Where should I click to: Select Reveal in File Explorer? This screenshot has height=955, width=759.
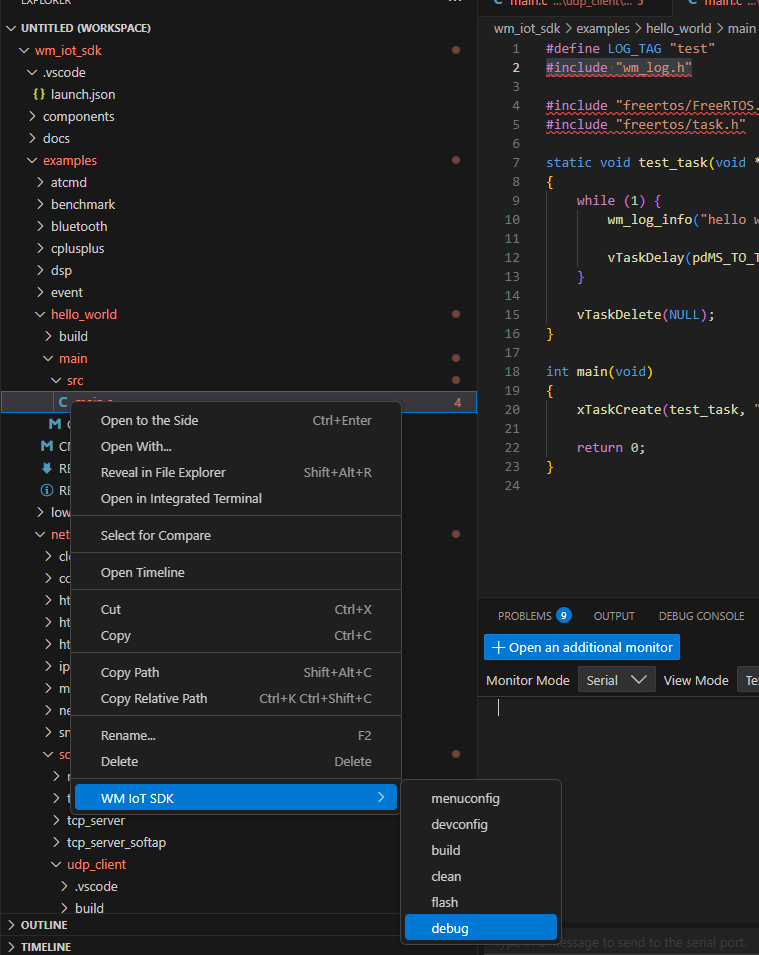pos(236,473)
